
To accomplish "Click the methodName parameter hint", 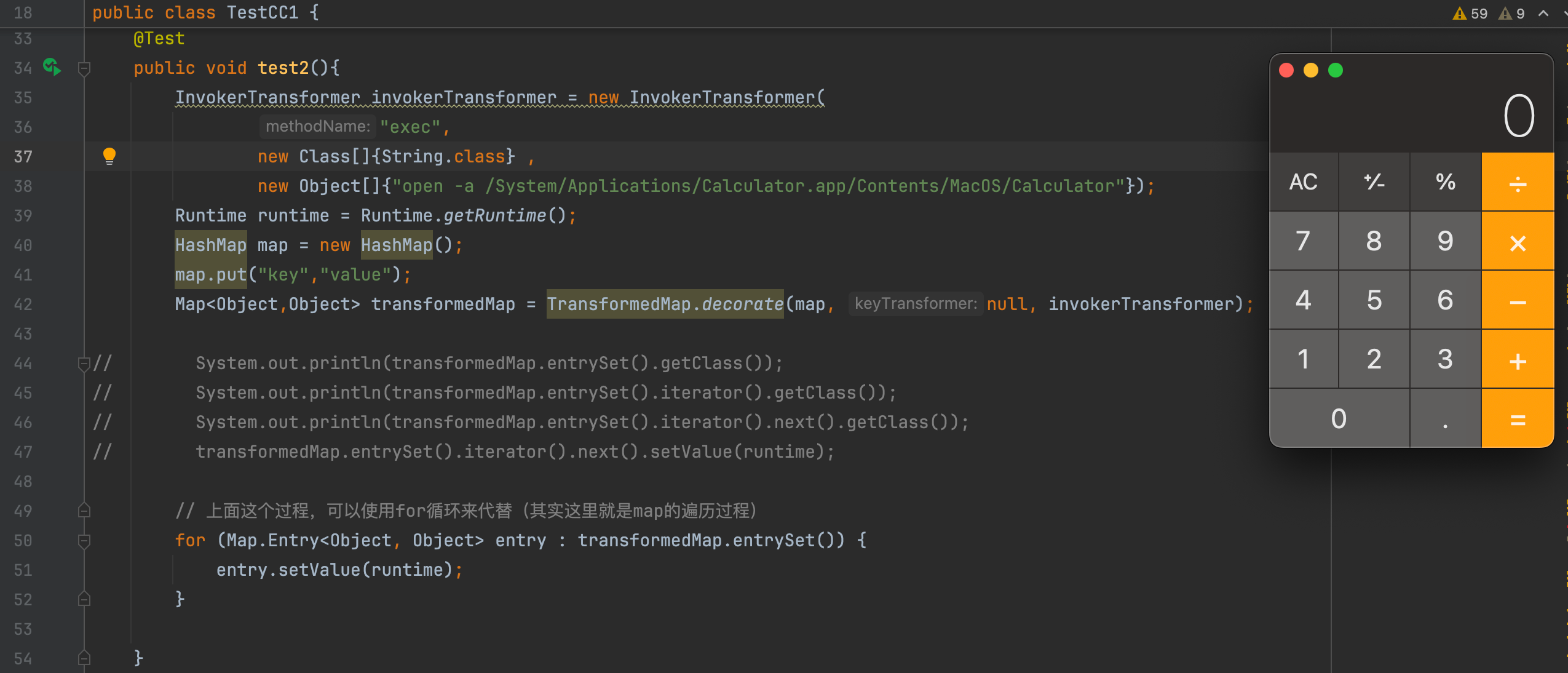I will pyautogui.click(x=317, y=127).
